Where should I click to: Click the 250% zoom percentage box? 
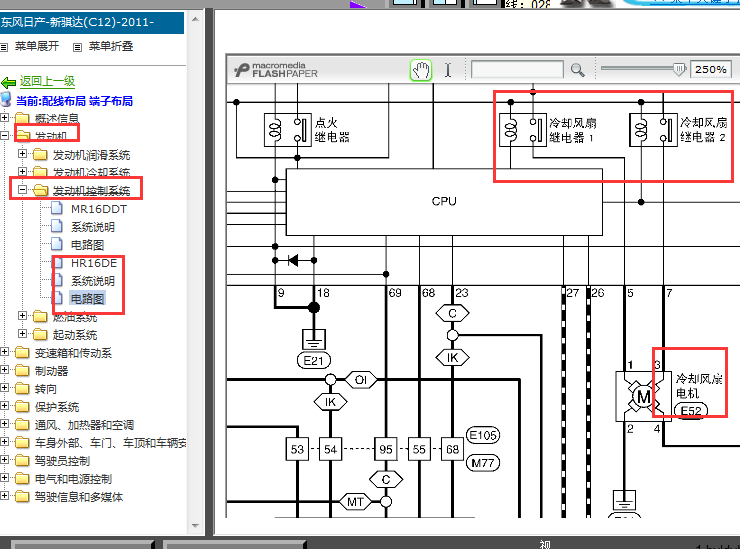710,69
